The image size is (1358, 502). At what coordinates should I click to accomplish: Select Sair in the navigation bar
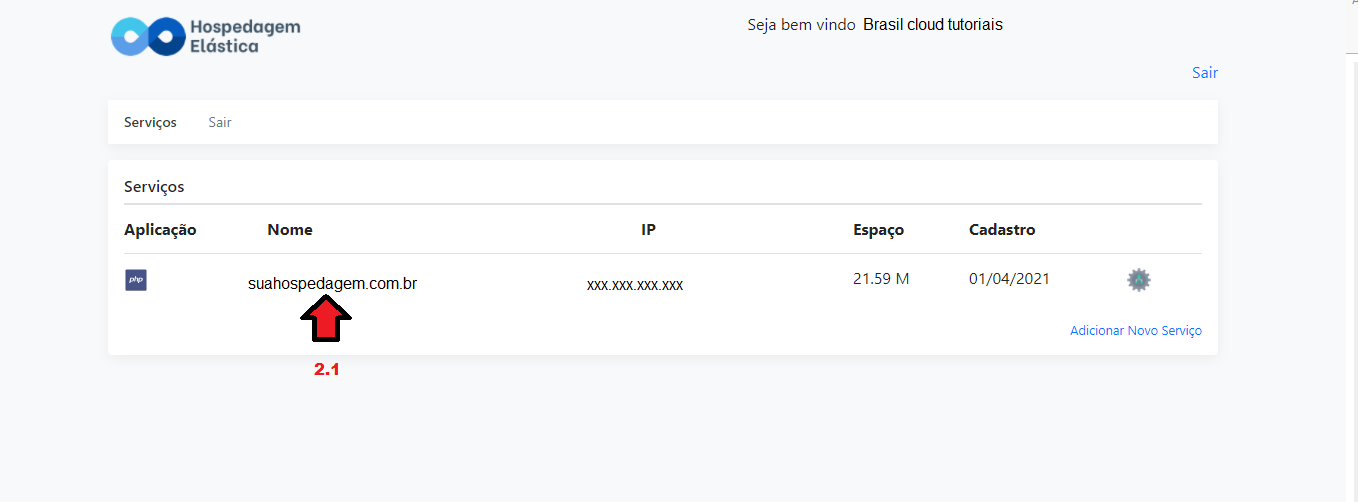[x=220, y=122]
